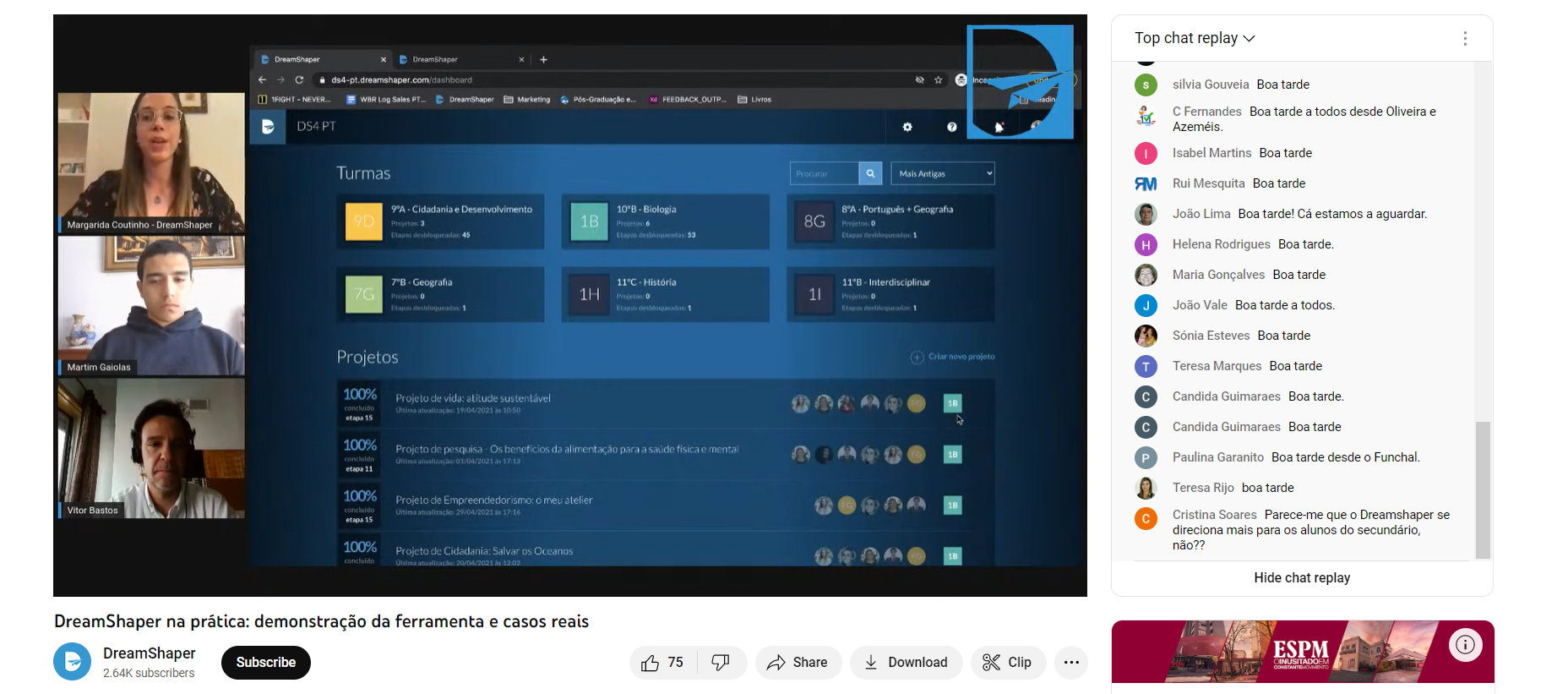Download the video
The width and height of the screenshot is (1568, 694).
(x=906, y=663)
